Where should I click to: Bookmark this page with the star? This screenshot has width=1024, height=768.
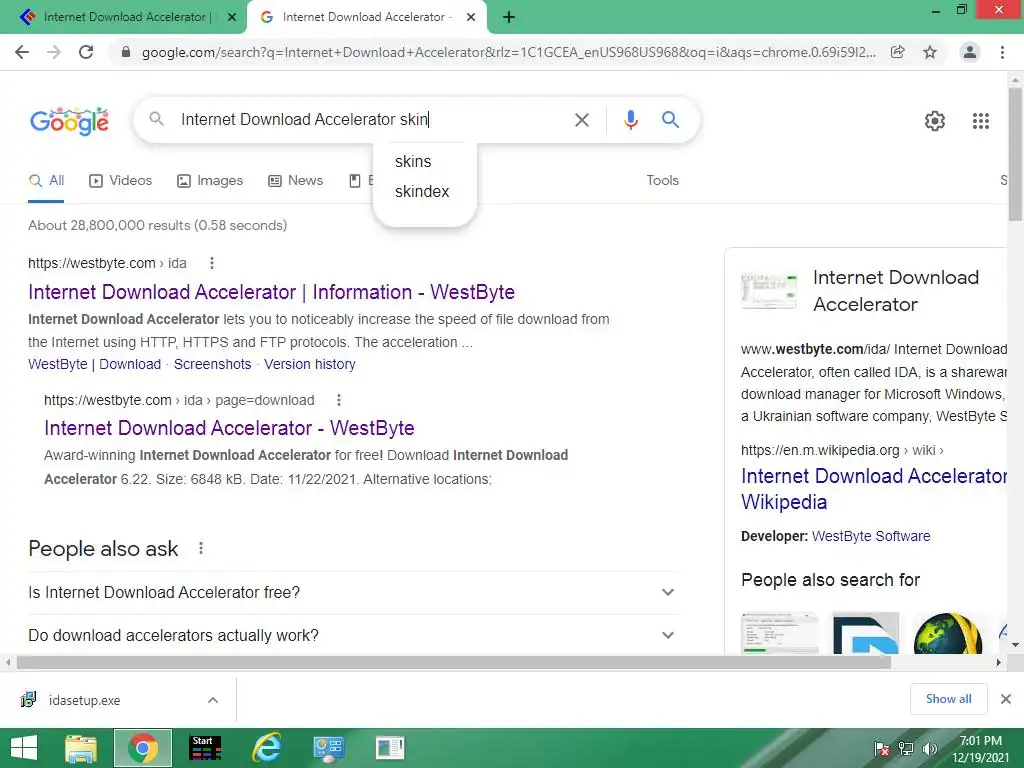930,52
